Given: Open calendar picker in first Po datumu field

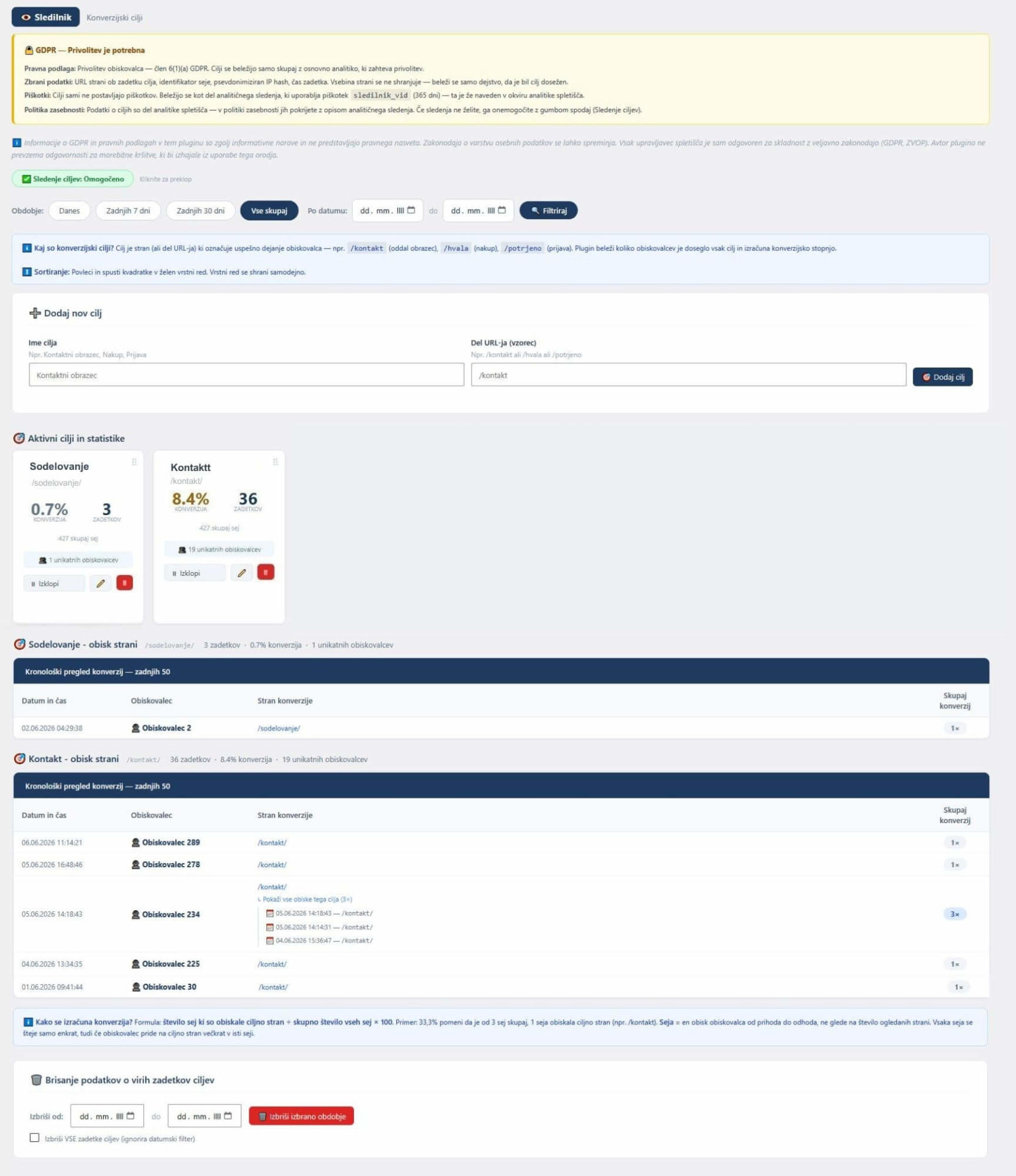Looking at the screenshot, I should [x=411, y=210].
